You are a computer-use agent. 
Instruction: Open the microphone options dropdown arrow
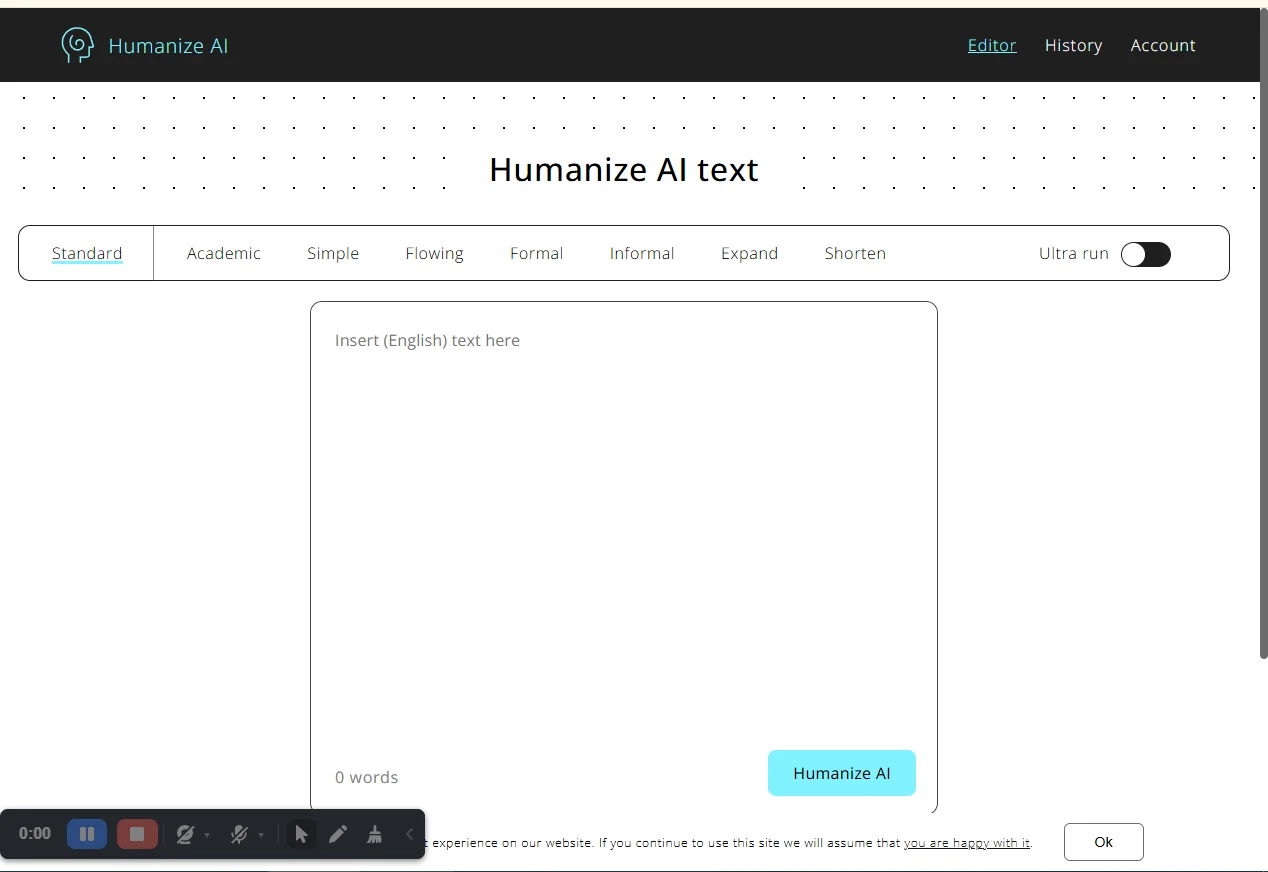pyautogui.click(x=261, y=834)
